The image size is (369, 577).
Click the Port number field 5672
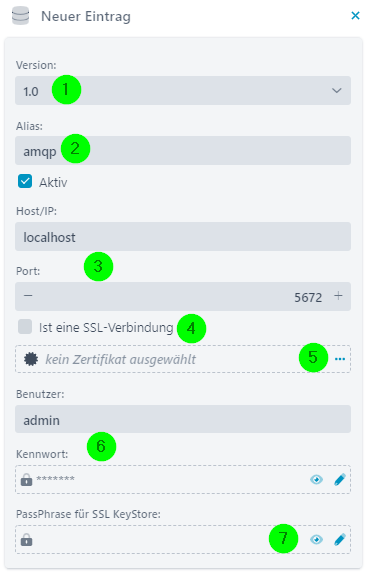tap(183, 297)
